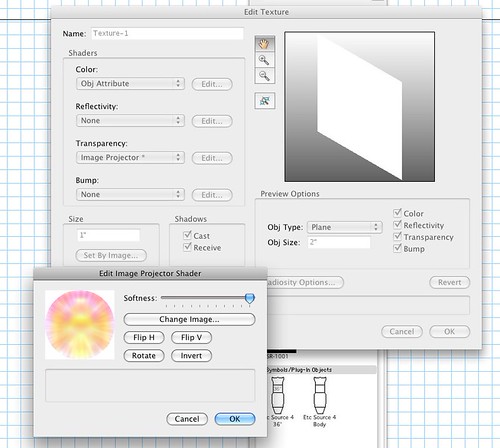Screen dimensions: 500x448
Task: Toggle the Color preview option checkbox
Action: [397, 213]
